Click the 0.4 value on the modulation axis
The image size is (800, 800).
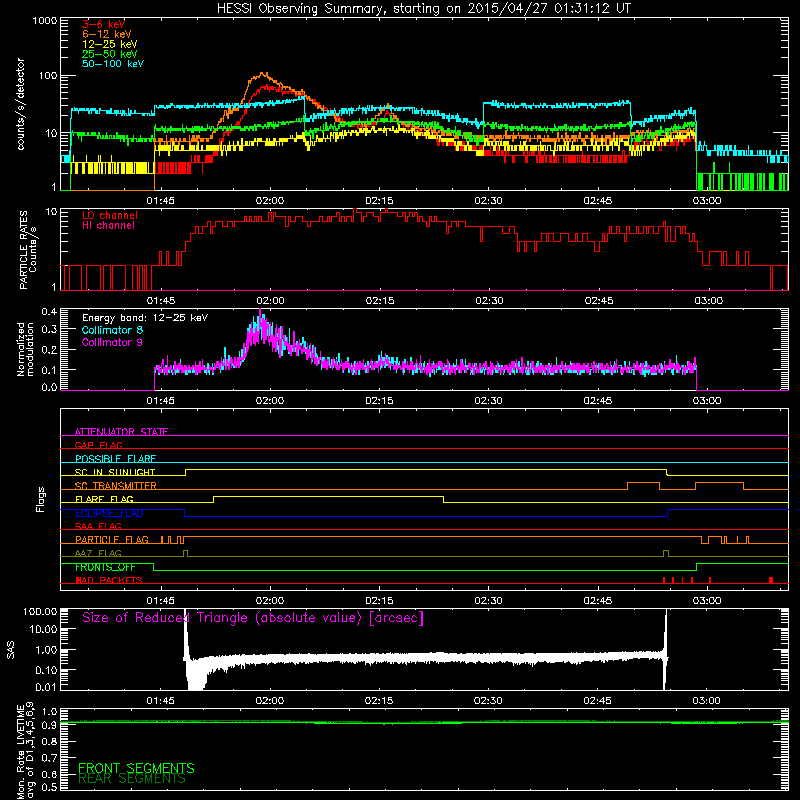pyautogui.click(x=49, y=311)
